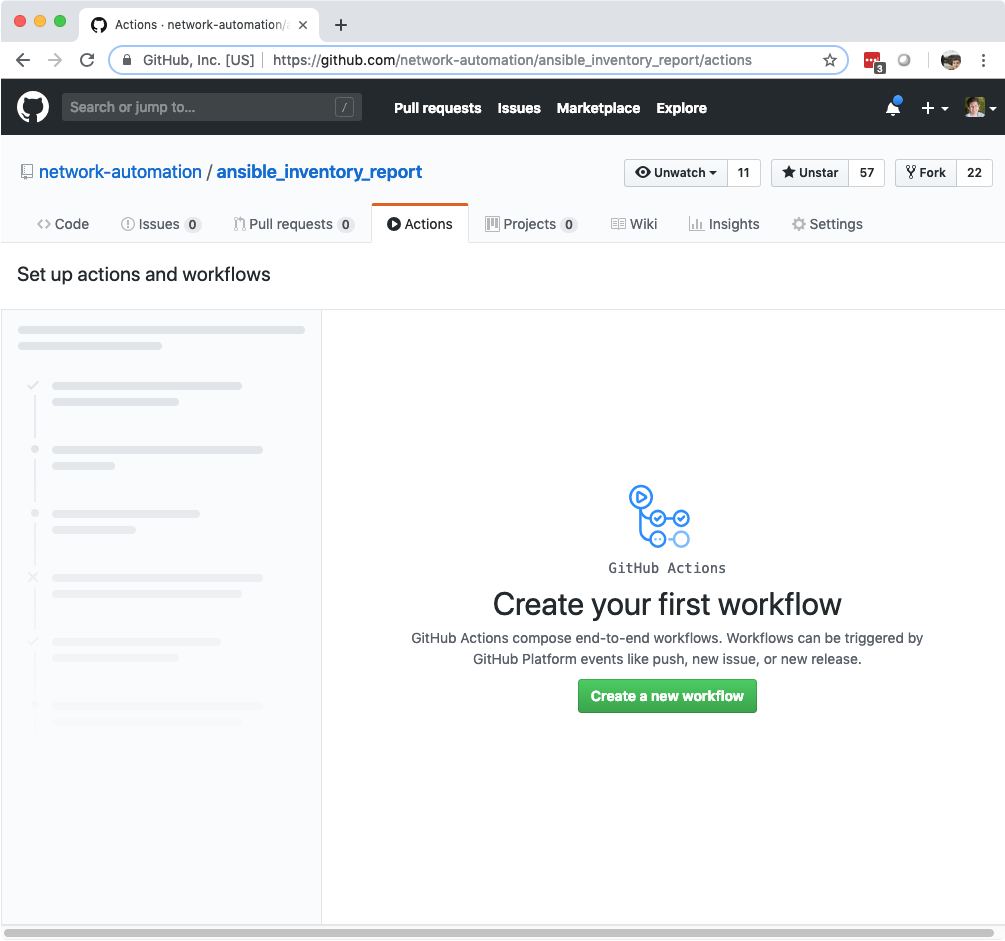Fork the repository
The height and width of the screenshot is (941, 1005).
926,172
